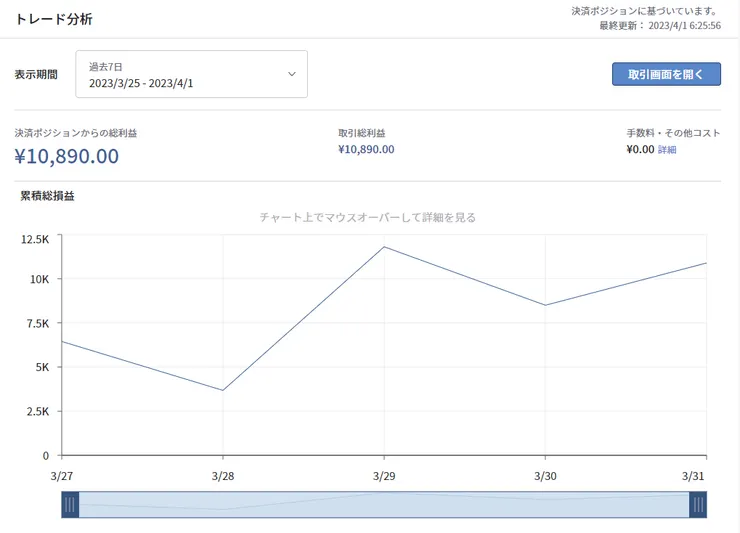The width and height of the screenshot is (740, 533).
Task: Click the chart's peak data point at 3/29
Action: point(384,247)
